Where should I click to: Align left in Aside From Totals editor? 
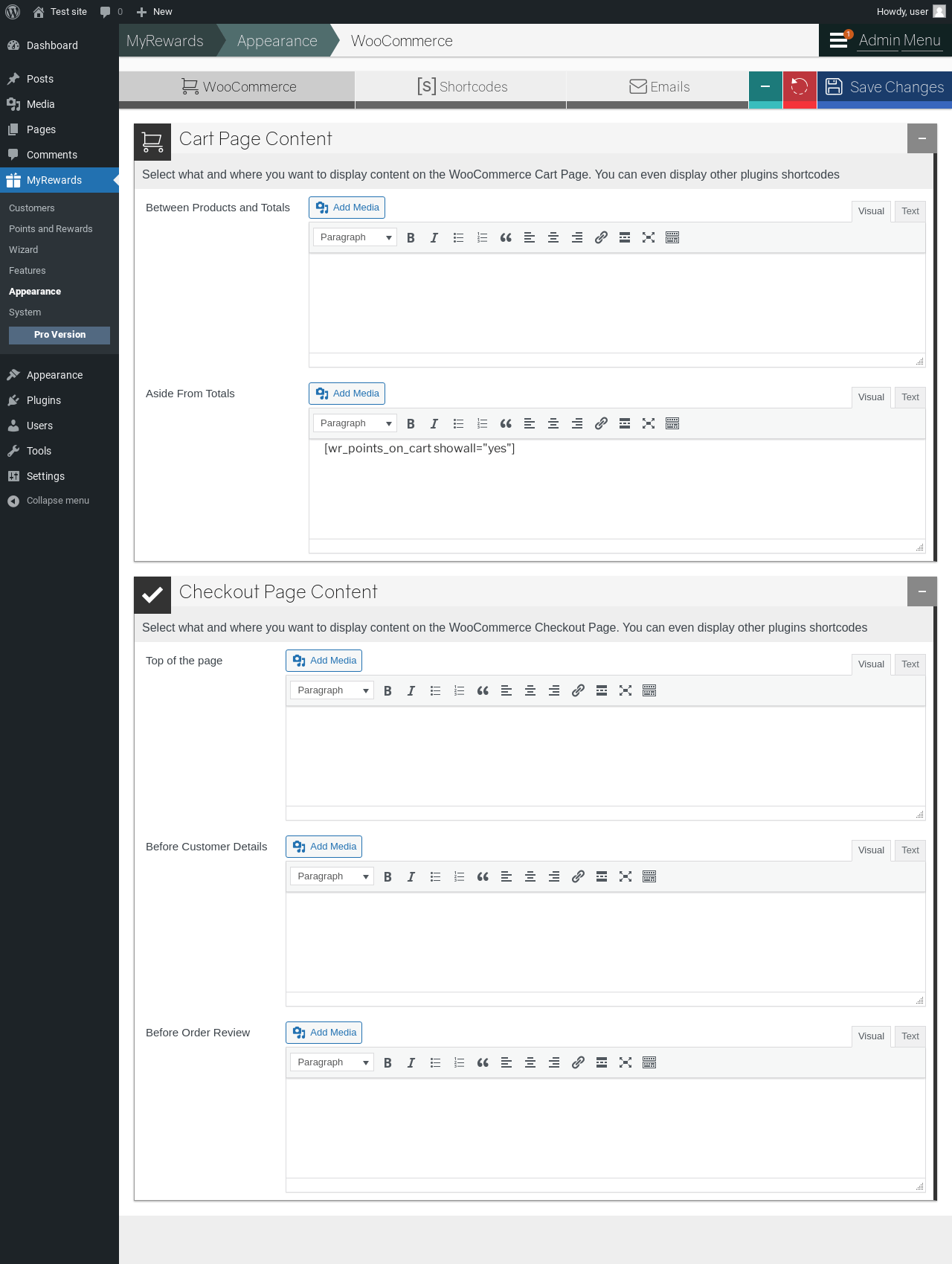tap(530, 423)
